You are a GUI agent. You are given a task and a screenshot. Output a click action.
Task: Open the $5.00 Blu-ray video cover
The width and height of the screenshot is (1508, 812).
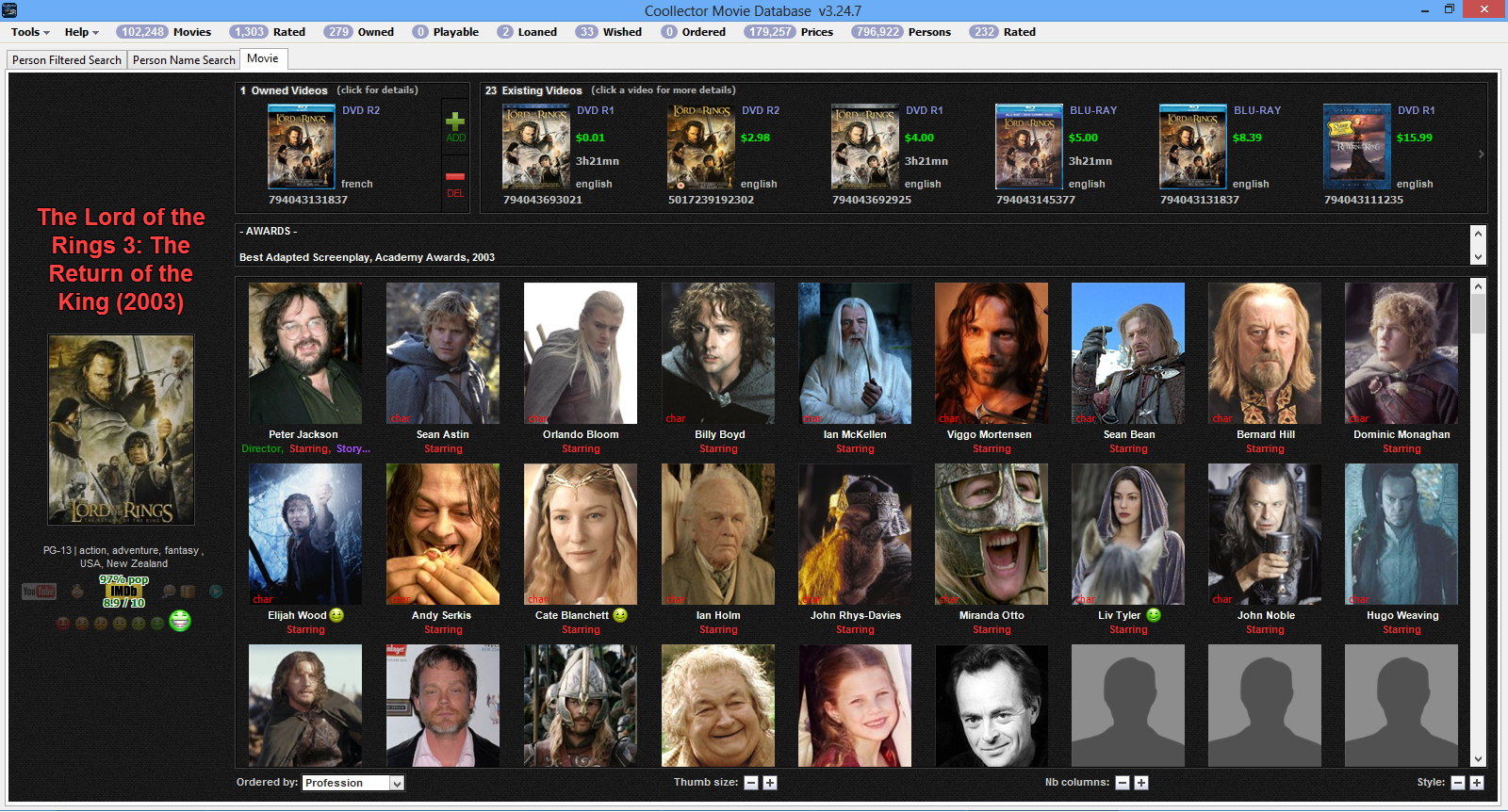1029,147
